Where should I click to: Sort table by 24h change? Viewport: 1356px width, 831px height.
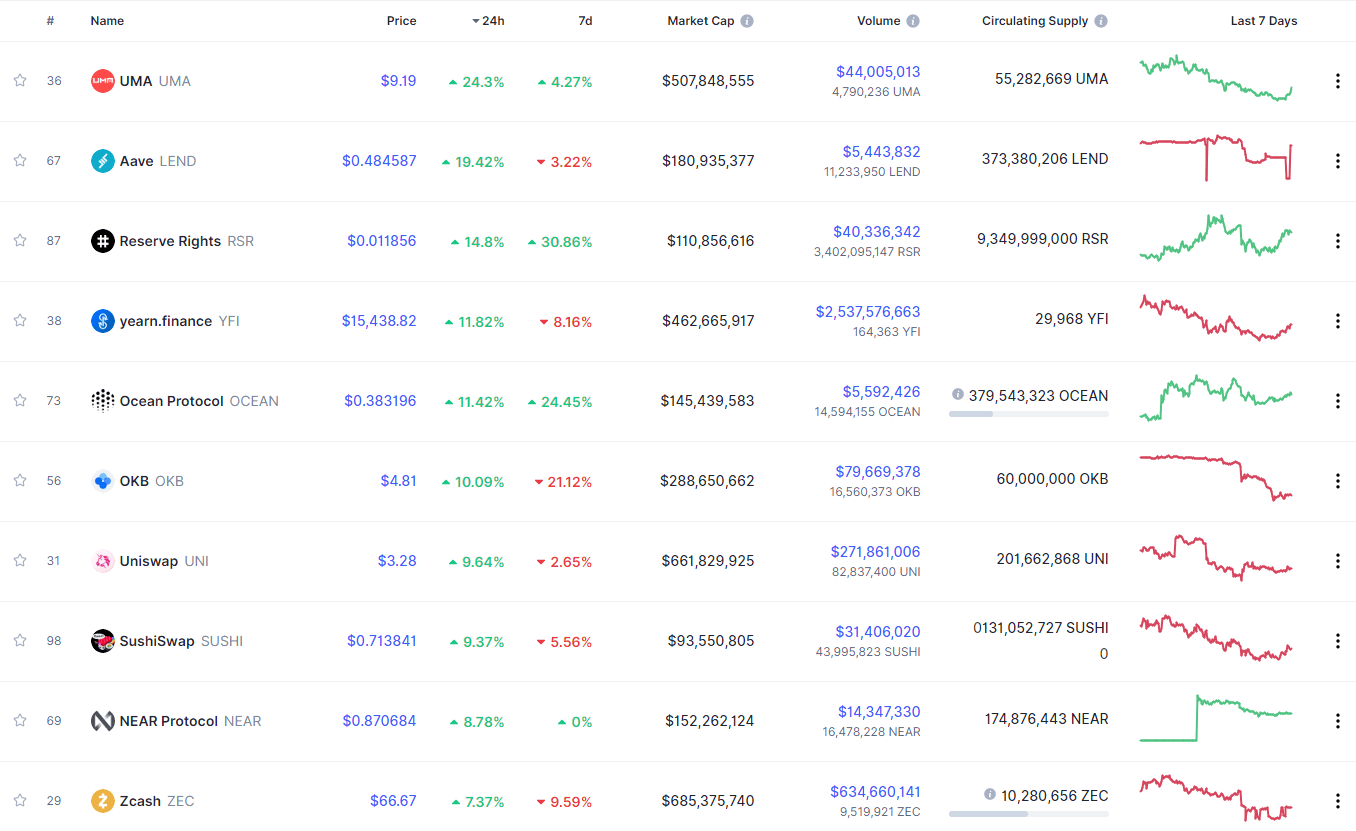pos(488,21)
